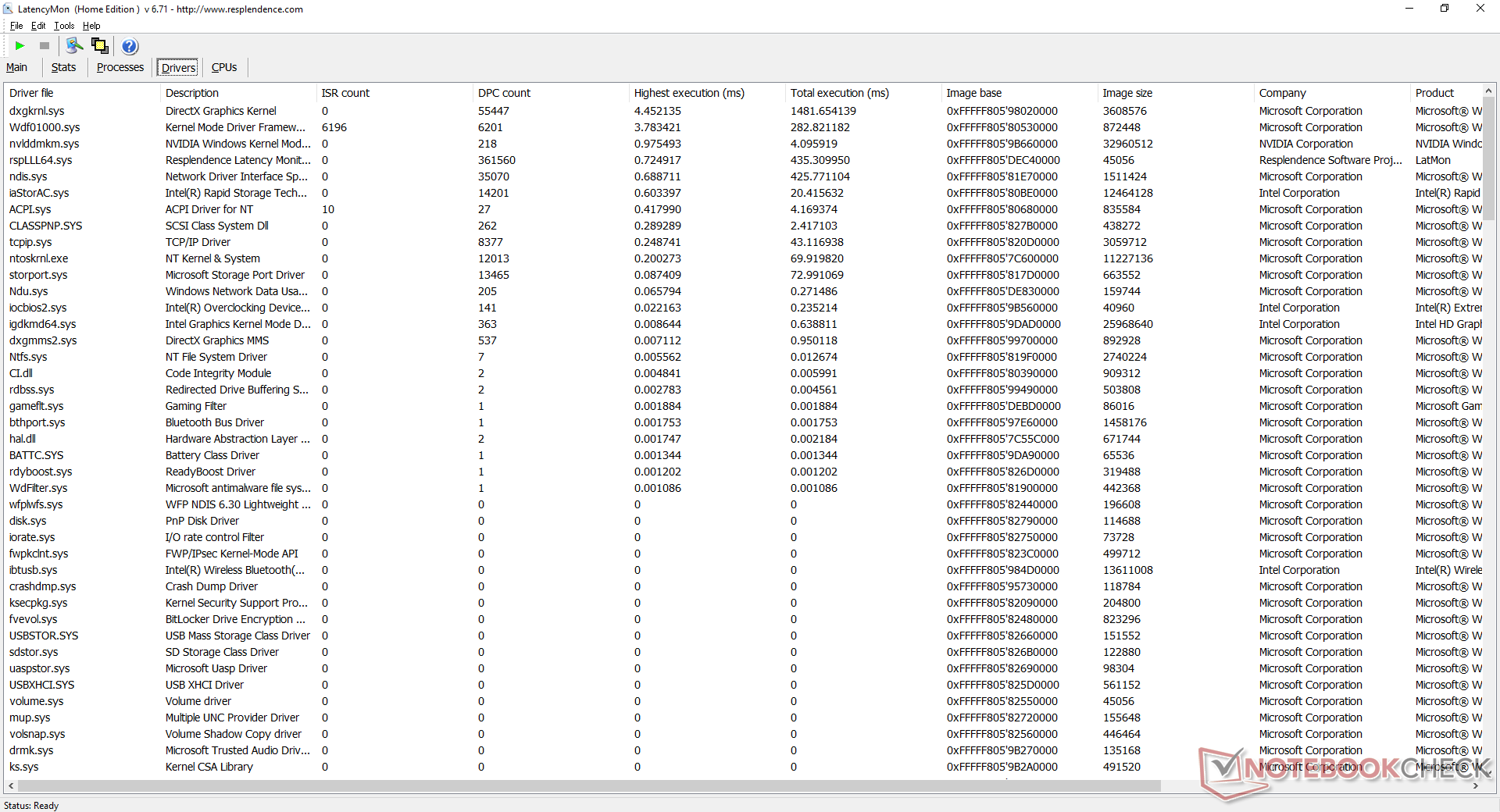The width and height of the screenshot is (1500, 812).
Task: Click the 'TCP/IP Driver' description cell
Action: click(x=198, y=242)
